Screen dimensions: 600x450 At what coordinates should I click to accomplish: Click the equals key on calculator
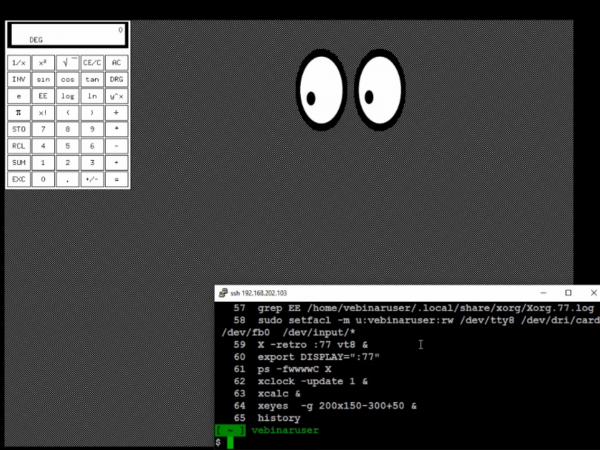tap(117, 180)
